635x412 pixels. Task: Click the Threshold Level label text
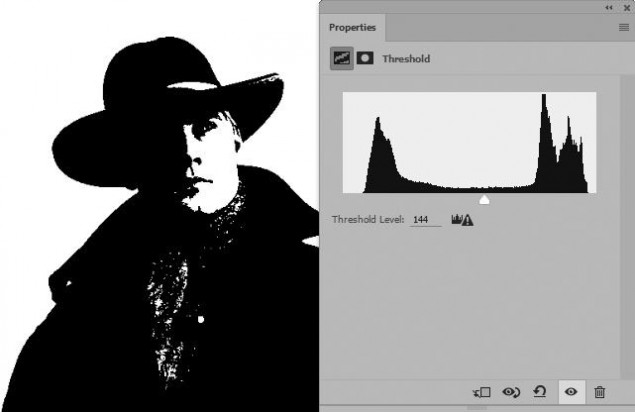tap(368, 220)
